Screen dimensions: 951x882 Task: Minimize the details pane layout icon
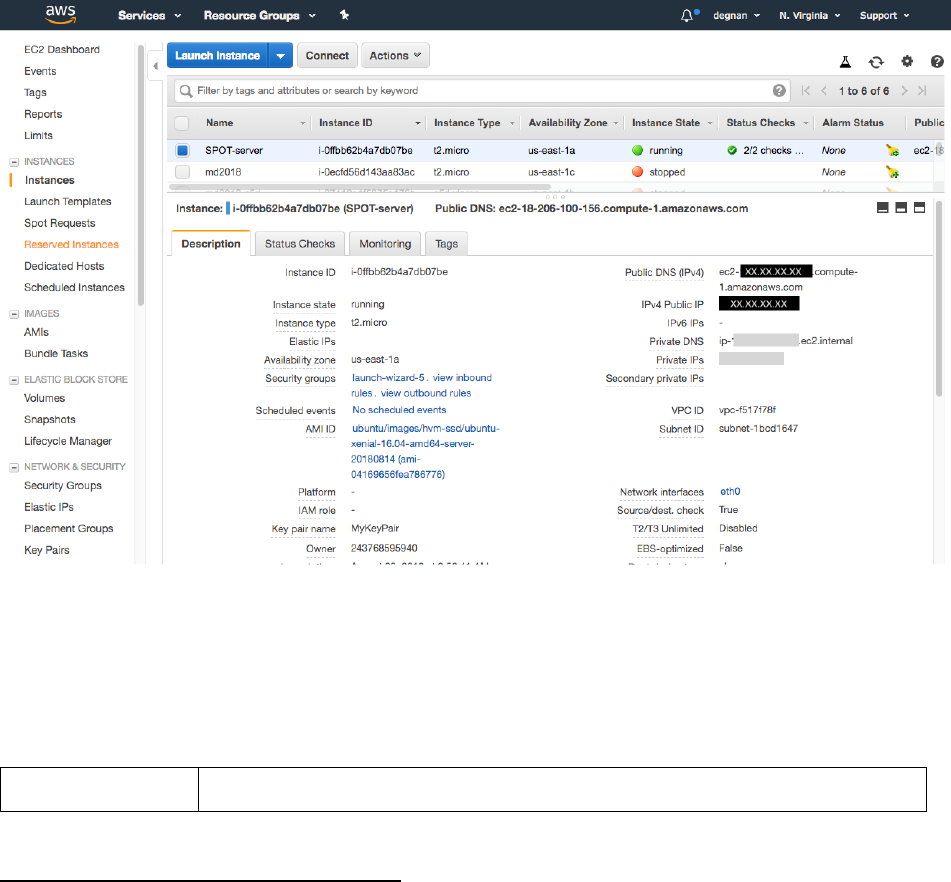pyautogui.click(x=882, y=207)
